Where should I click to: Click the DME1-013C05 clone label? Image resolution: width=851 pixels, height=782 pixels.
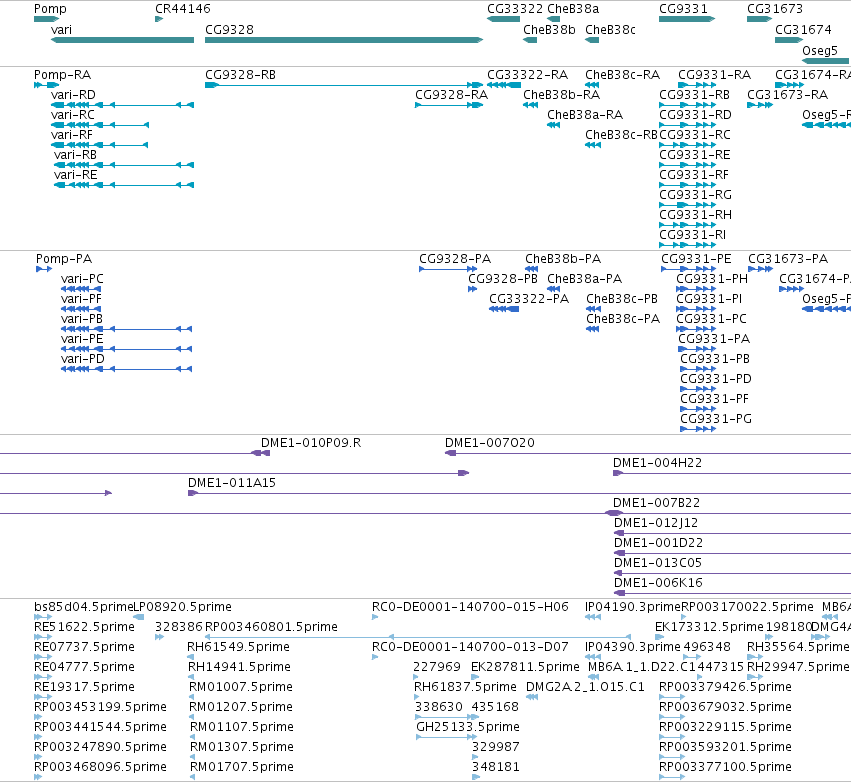coord(658,563)
